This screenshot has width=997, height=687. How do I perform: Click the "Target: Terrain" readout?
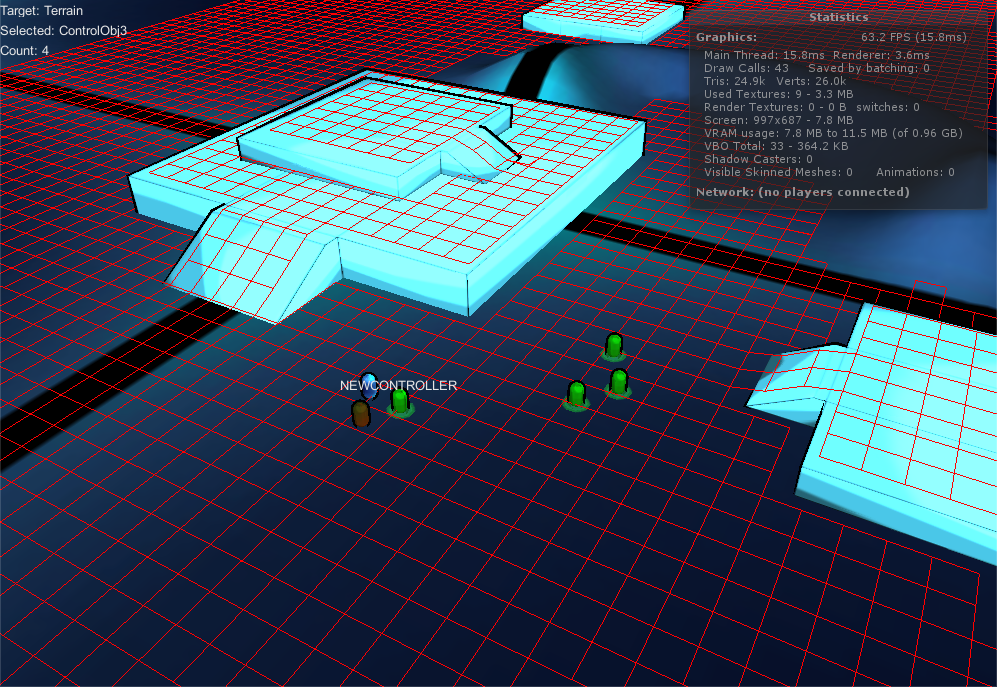point(42,11)
